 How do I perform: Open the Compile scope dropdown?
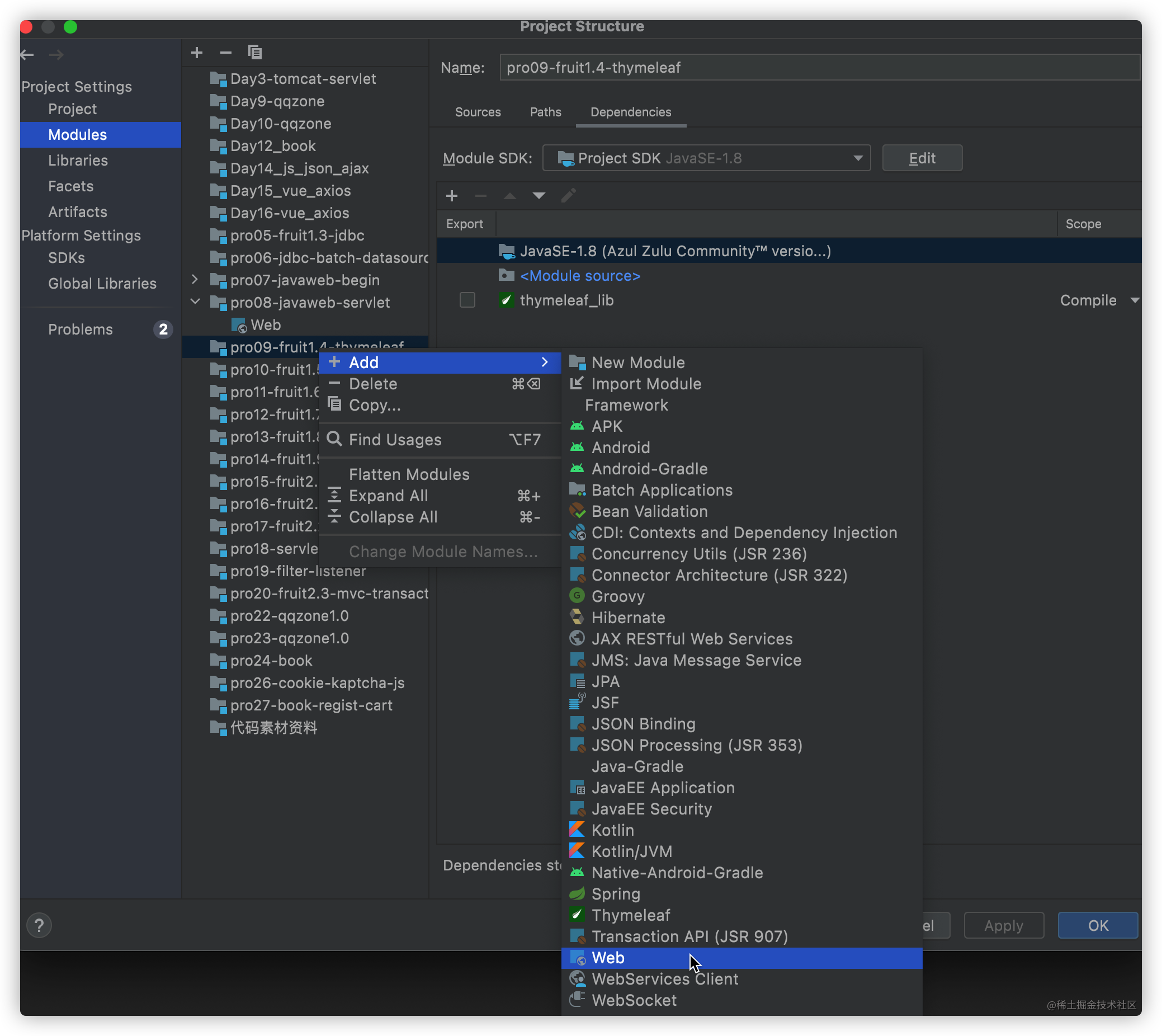click(x=1134, y=300)
